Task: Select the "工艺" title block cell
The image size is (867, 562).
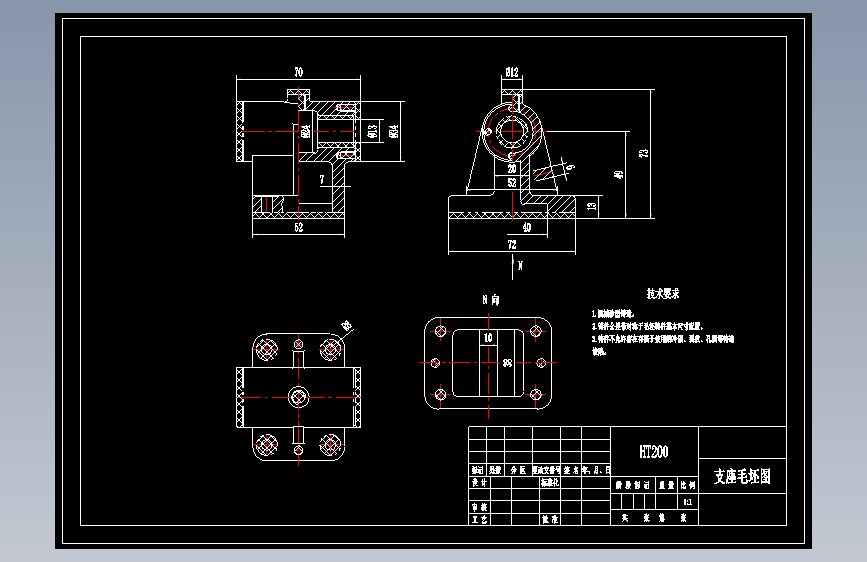Action: [479, 519]
